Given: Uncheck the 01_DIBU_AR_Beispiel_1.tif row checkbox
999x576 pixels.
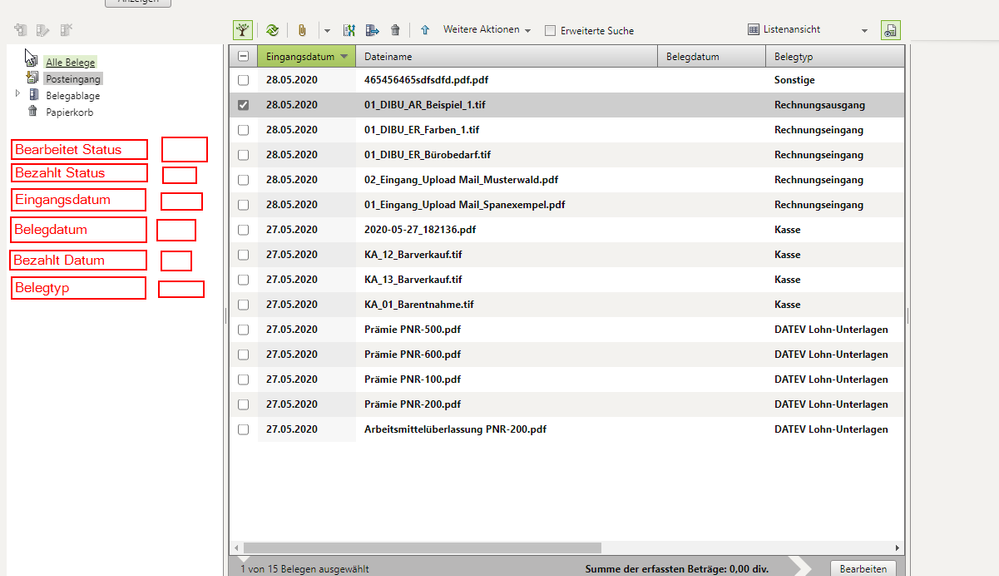Looking at the screenshot, I should click(x=243, y=105).
